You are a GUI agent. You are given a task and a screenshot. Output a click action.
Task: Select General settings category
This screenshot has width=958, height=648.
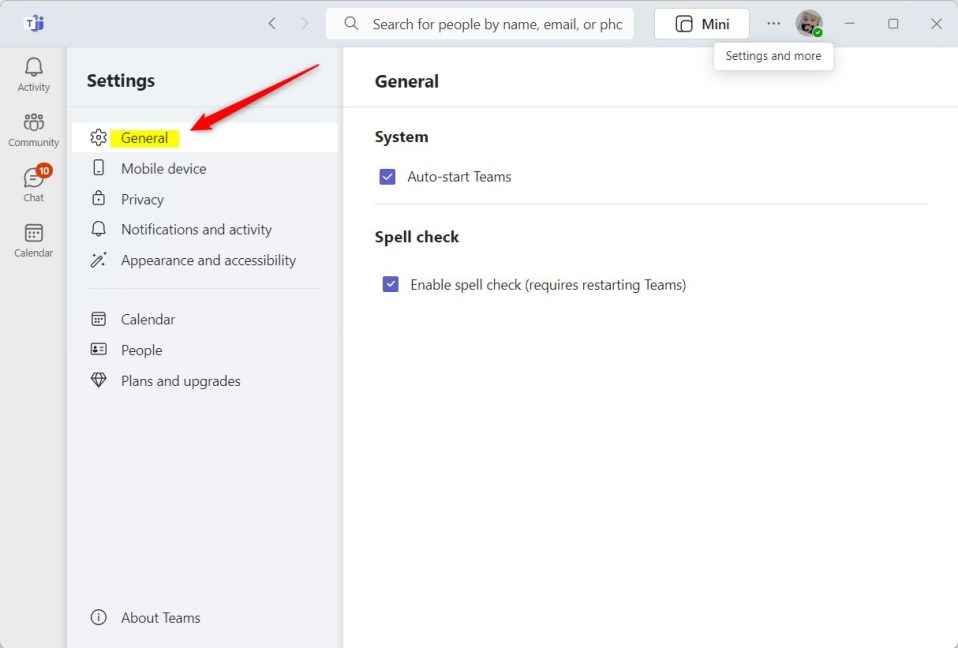click(x=205, y=137)
